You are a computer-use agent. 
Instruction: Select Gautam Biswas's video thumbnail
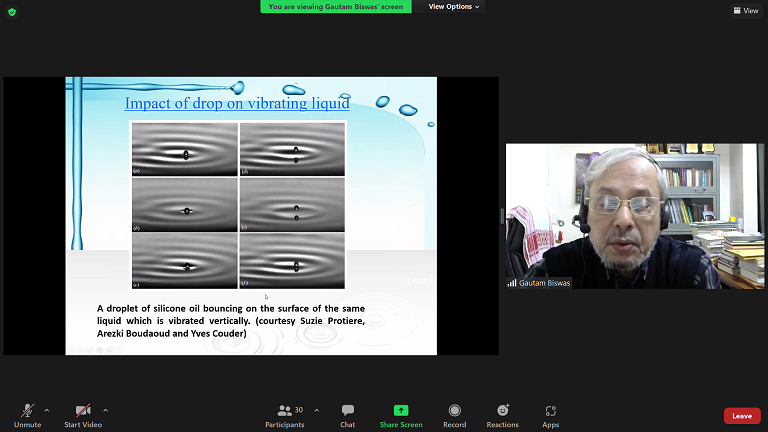tap(636, 215)
